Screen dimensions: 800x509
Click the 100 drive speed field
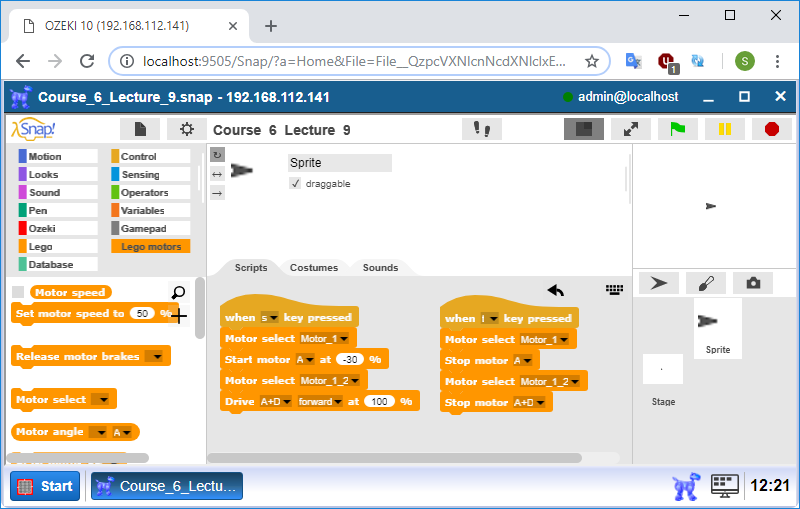click(379, 401)
